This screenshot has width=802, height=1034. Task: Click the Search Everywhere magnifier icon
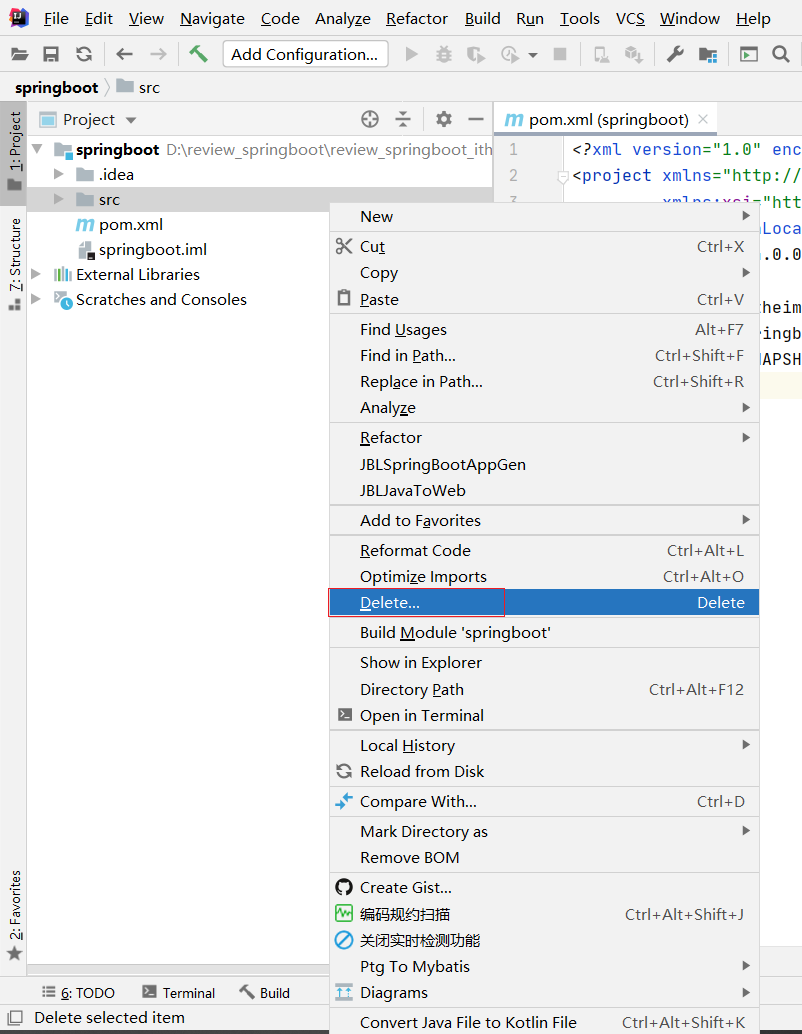781,54
